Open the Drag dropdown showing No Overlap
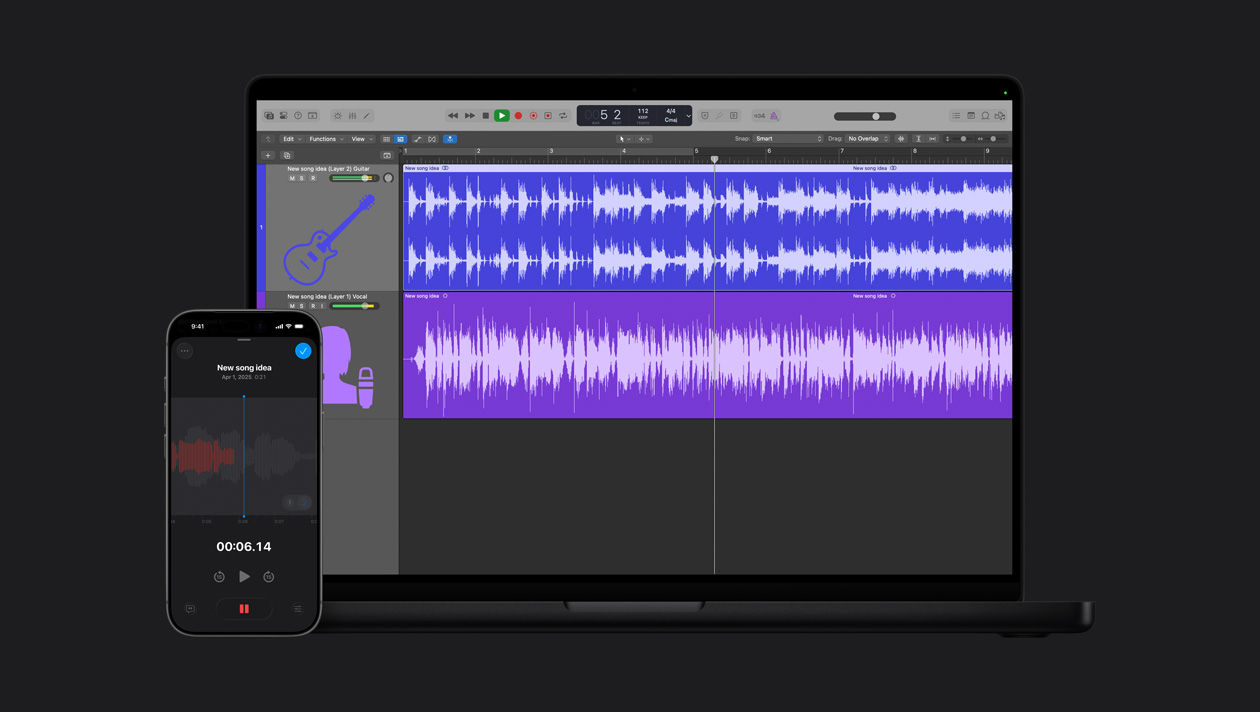This screenshot has width=1260, height=712. pyautogui.click(x=866, y=138)
